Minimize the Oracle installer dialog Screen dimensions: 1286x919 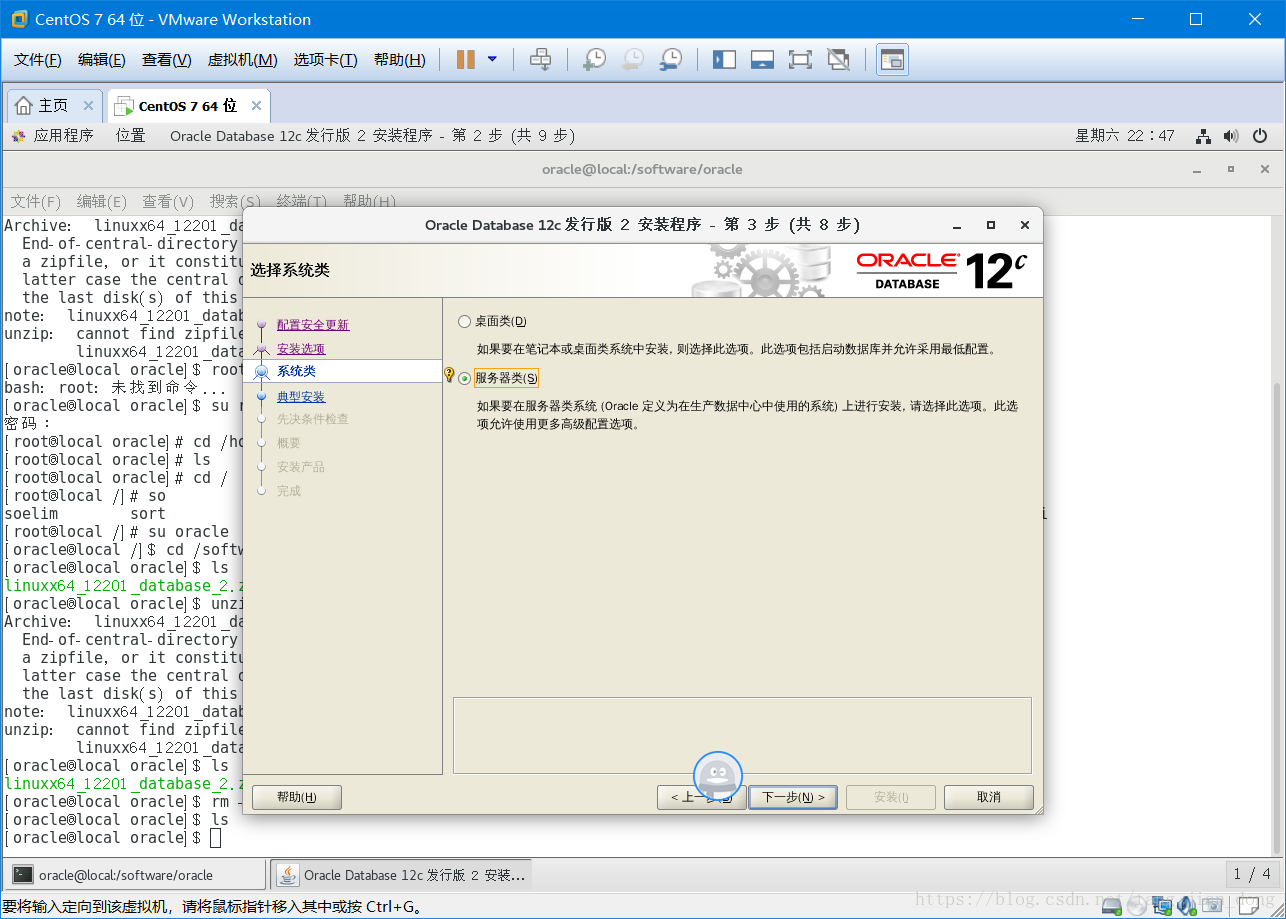pyautogui.click(x=958, y=225)
